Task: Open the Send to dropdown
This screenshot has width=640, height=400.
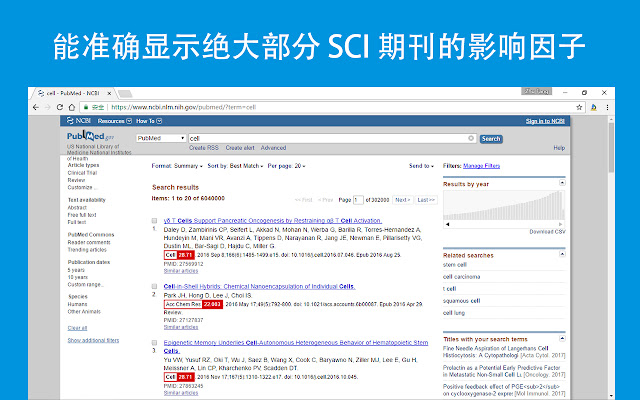Action: tap(421, 166)
